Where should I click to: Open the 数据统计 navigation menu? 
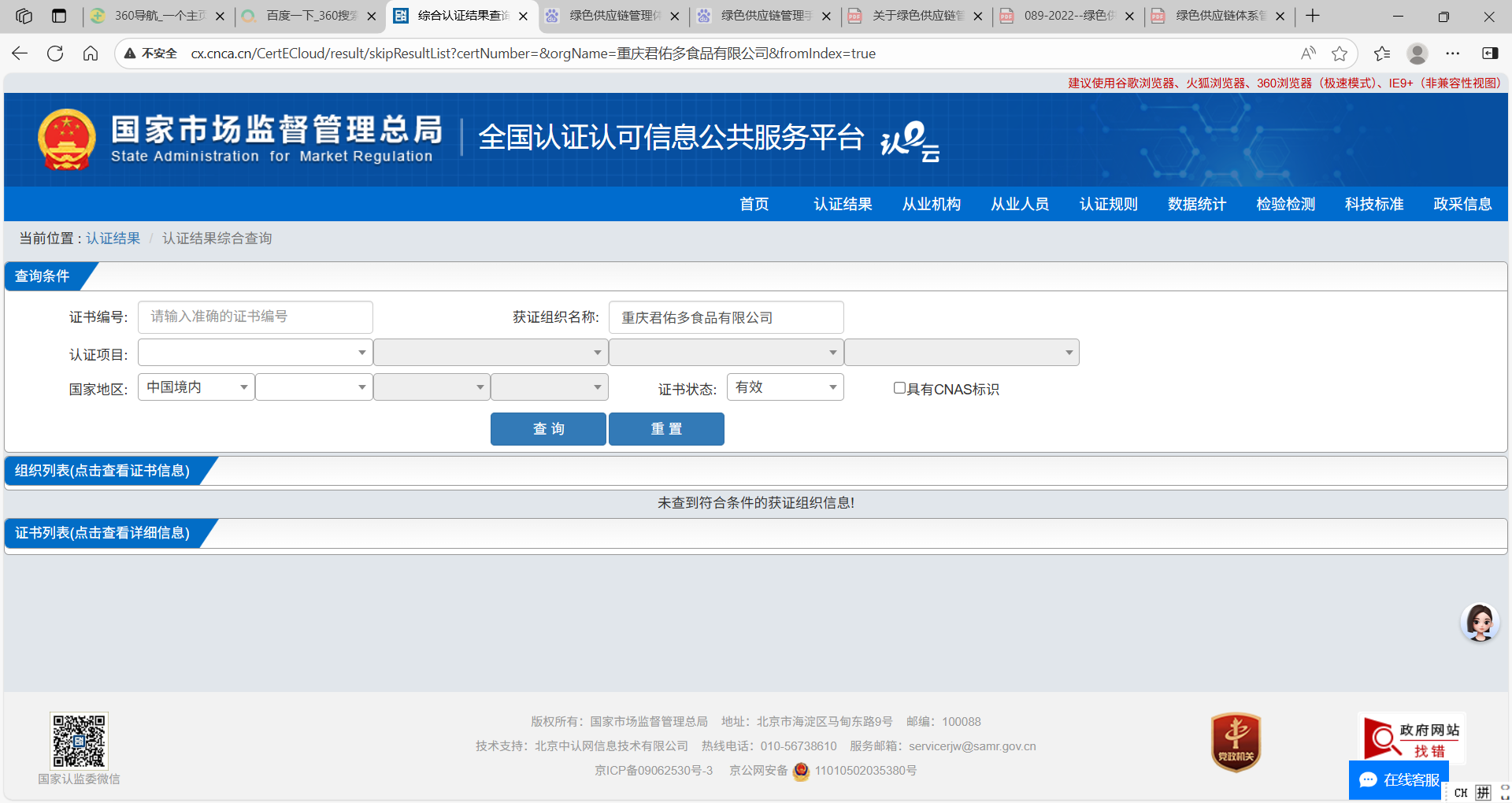[x=1197, y=205]
